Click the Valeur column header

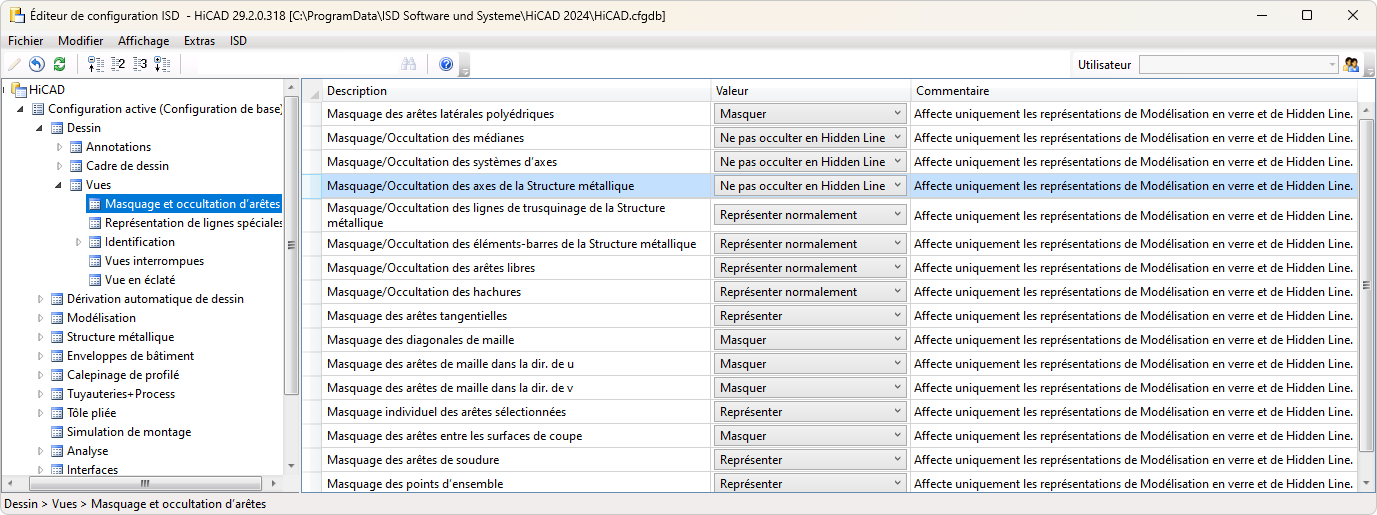click(x=810, y=91)
